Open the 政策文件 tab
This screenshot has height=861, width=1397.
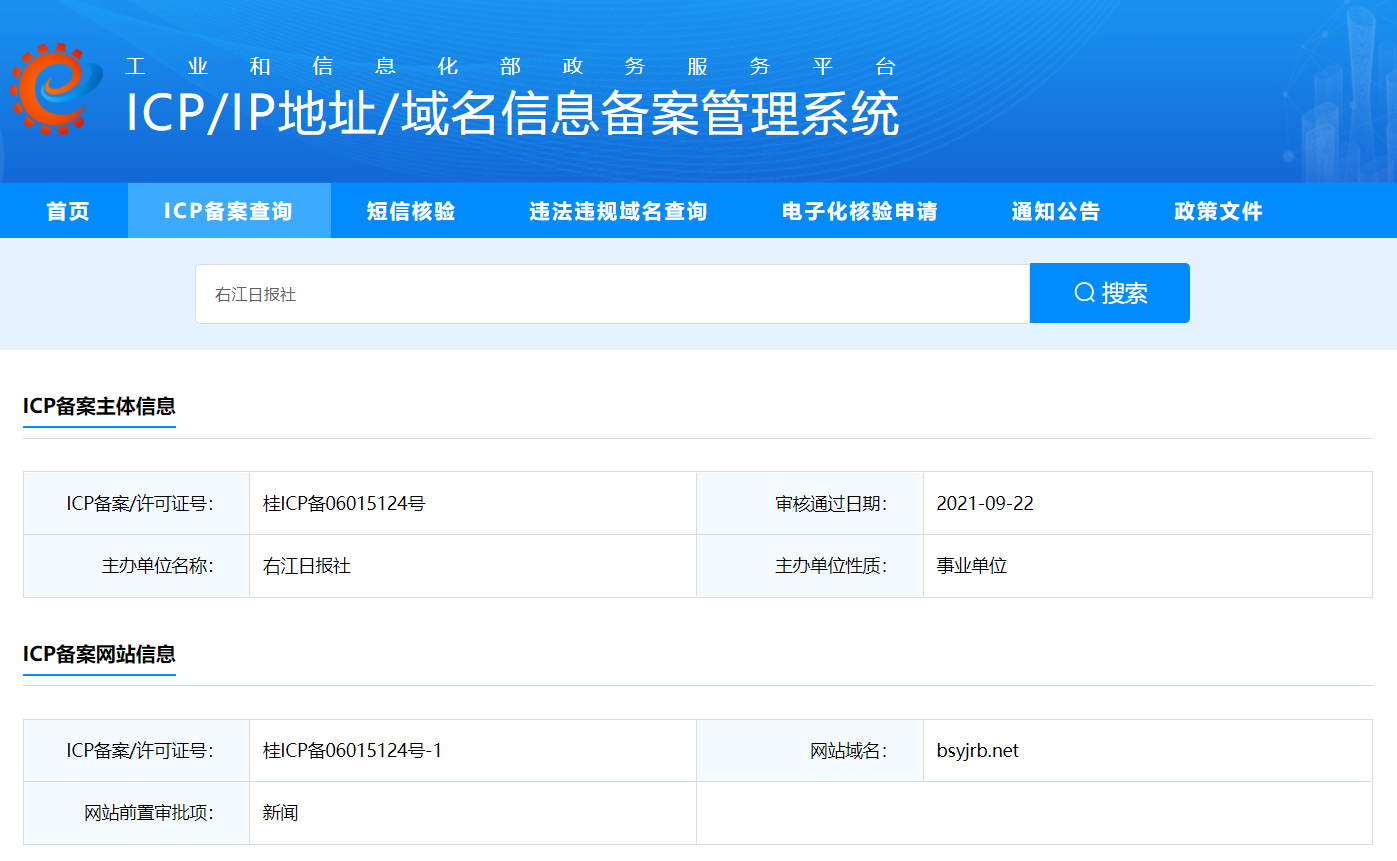(1218, 211)
